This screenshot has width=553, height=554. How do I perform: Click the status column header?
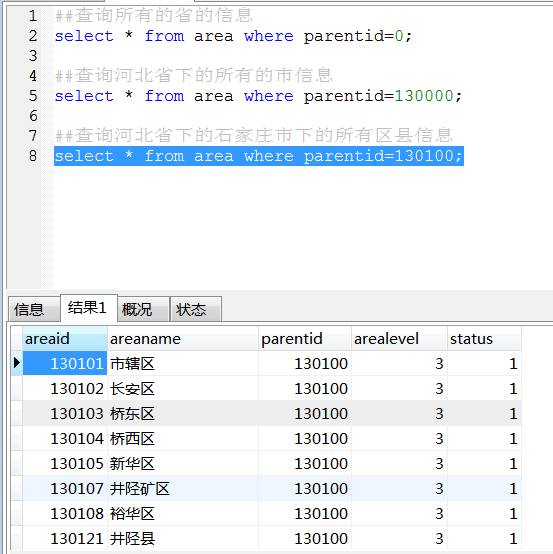[x=484, y=339]
